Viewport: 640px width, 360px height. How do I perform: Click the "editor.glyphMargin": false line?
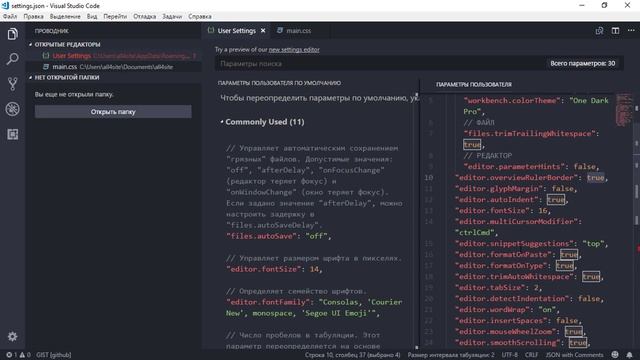point(516,189)
